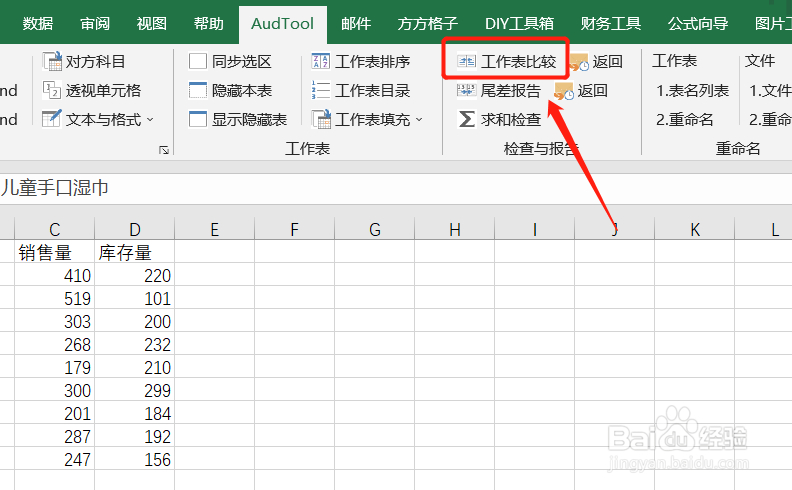Select column C header
792x490 pixels.
(55, 229)
